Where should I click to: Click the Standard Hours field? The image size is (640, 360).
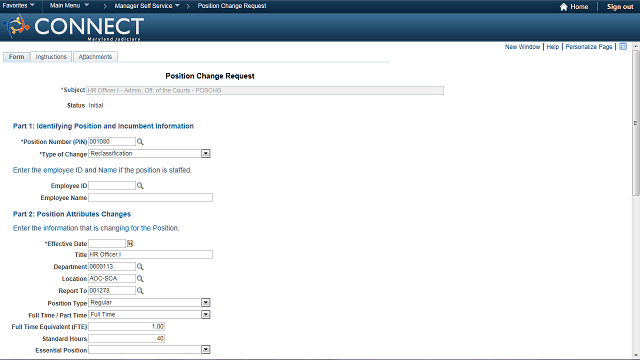click(127, 338)
